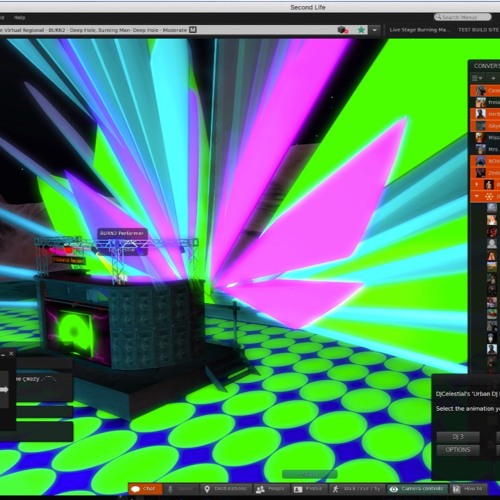Click the Chat speech bubble icon
The width and height of the screenshot is (500, 500).
(135, 489)
